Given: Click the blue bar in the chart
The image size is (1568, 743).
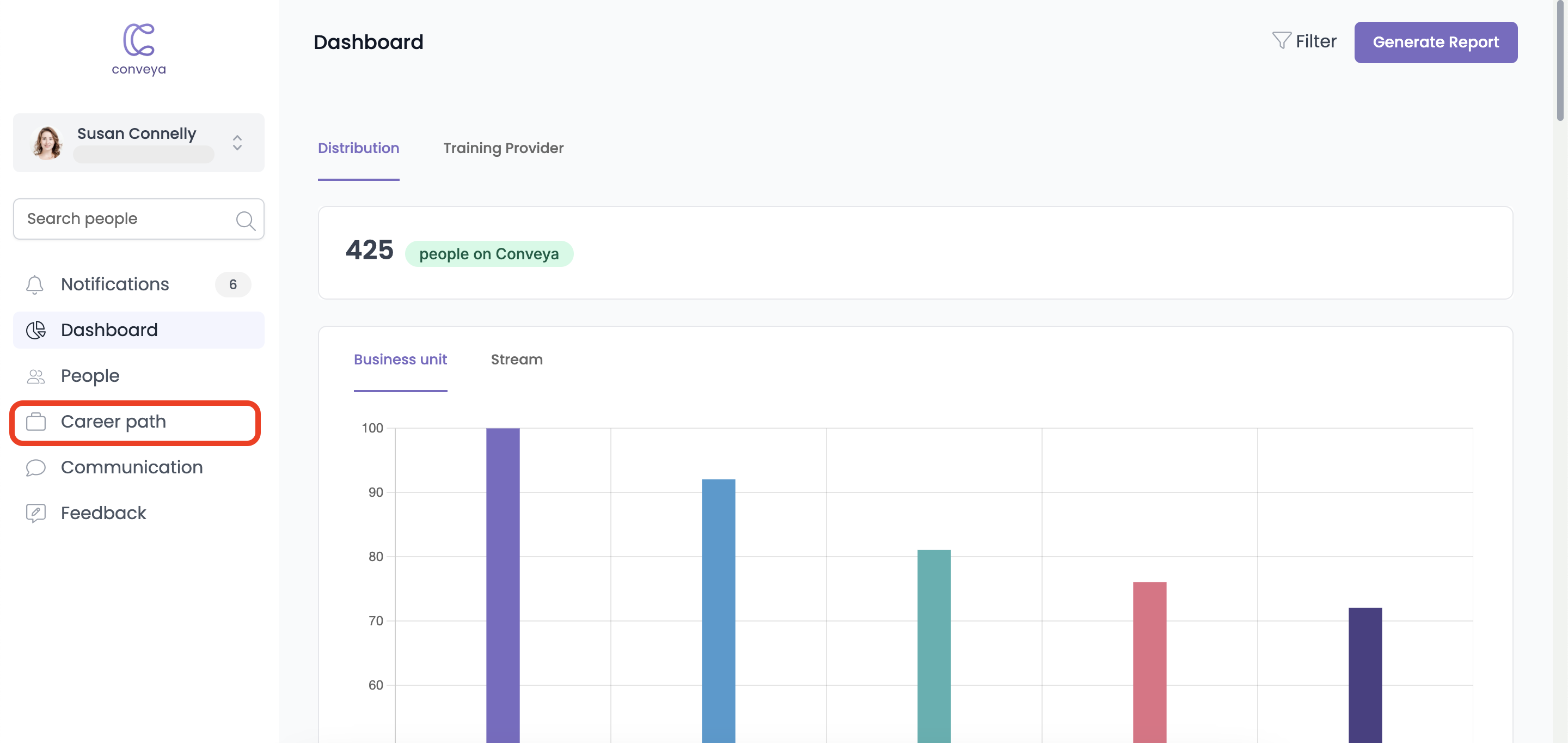Looking at the screenshot, I should click(x=718, y=611).
